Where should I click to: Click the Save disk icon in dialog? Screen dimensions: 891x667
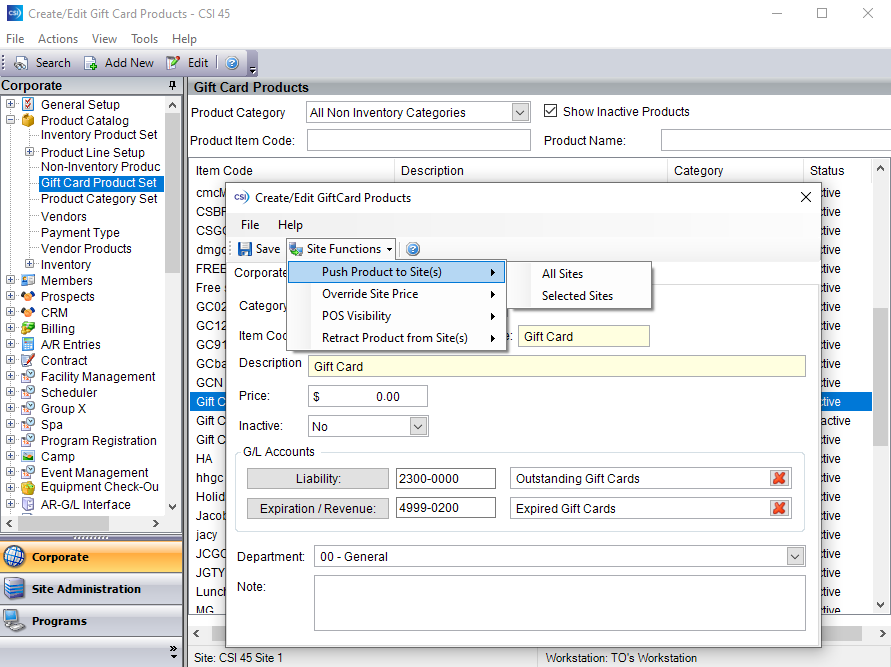click(245, 249)
